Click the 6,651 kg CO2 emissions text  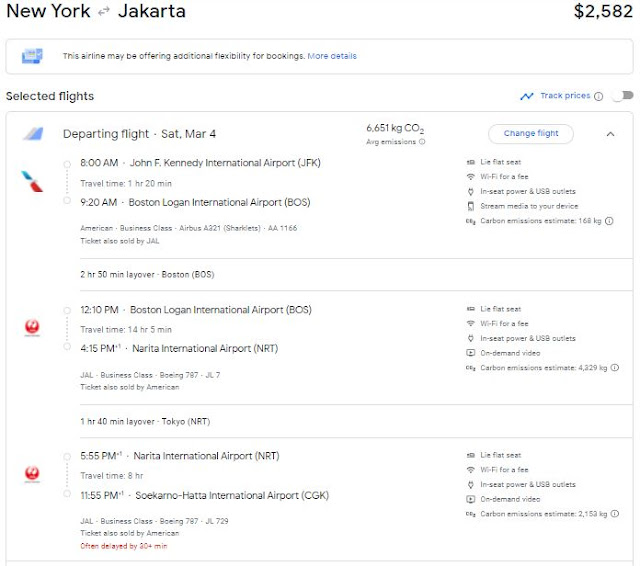pos(396,128)
